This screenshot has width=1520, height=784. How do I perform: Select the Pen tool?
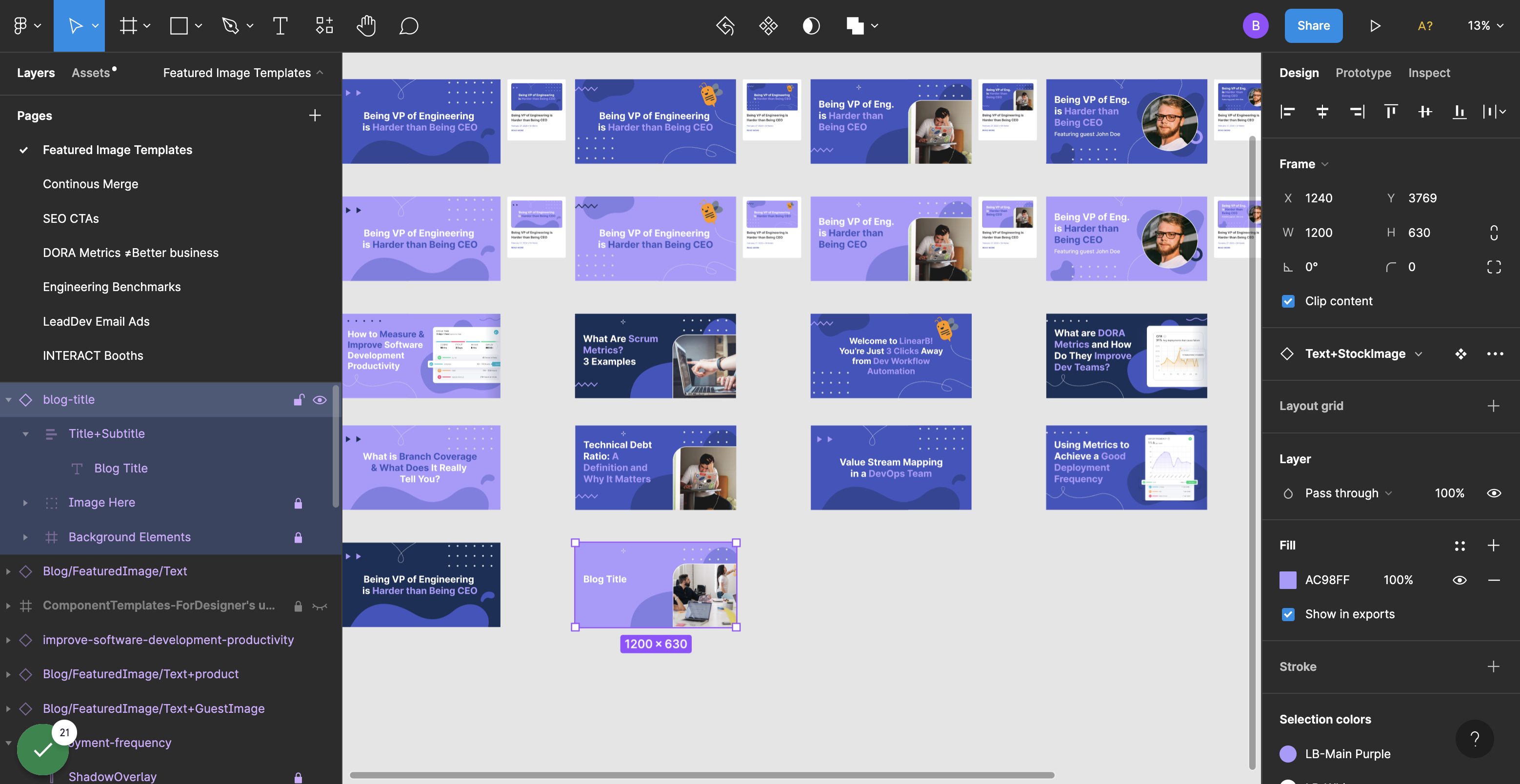[230, 25]
